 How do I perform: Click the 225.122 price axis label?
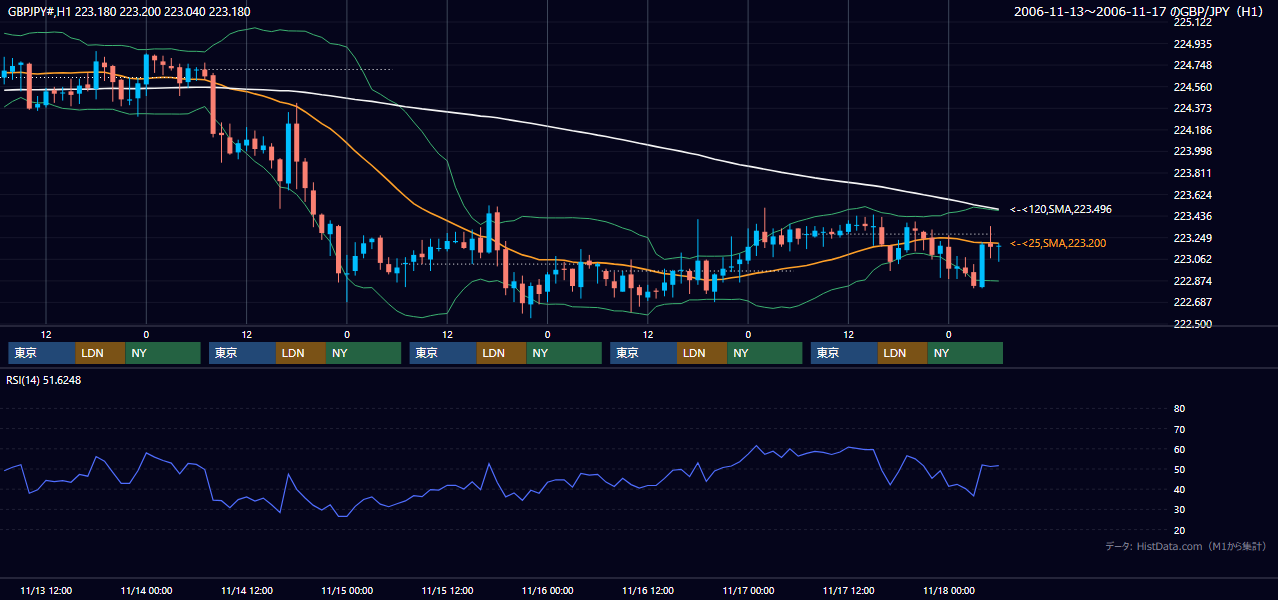1193,22
